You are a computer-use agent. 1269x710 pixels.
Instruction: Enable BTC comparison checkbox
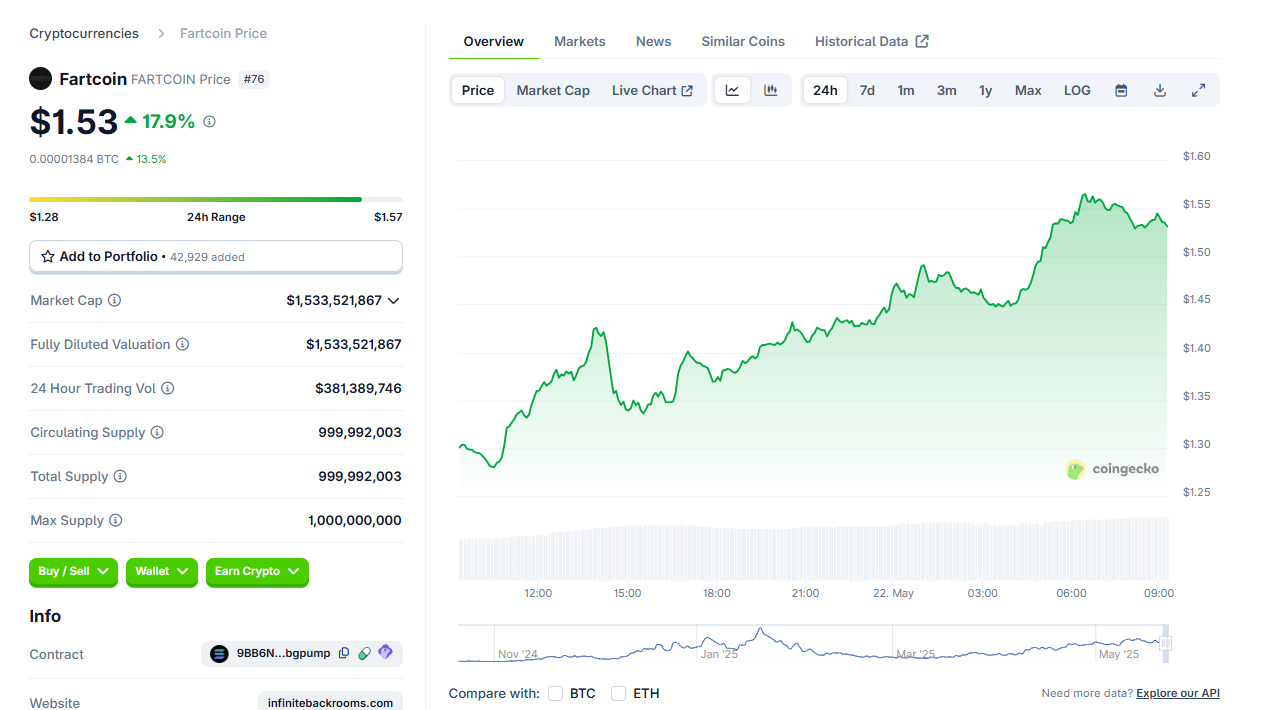tap(556, 693)
